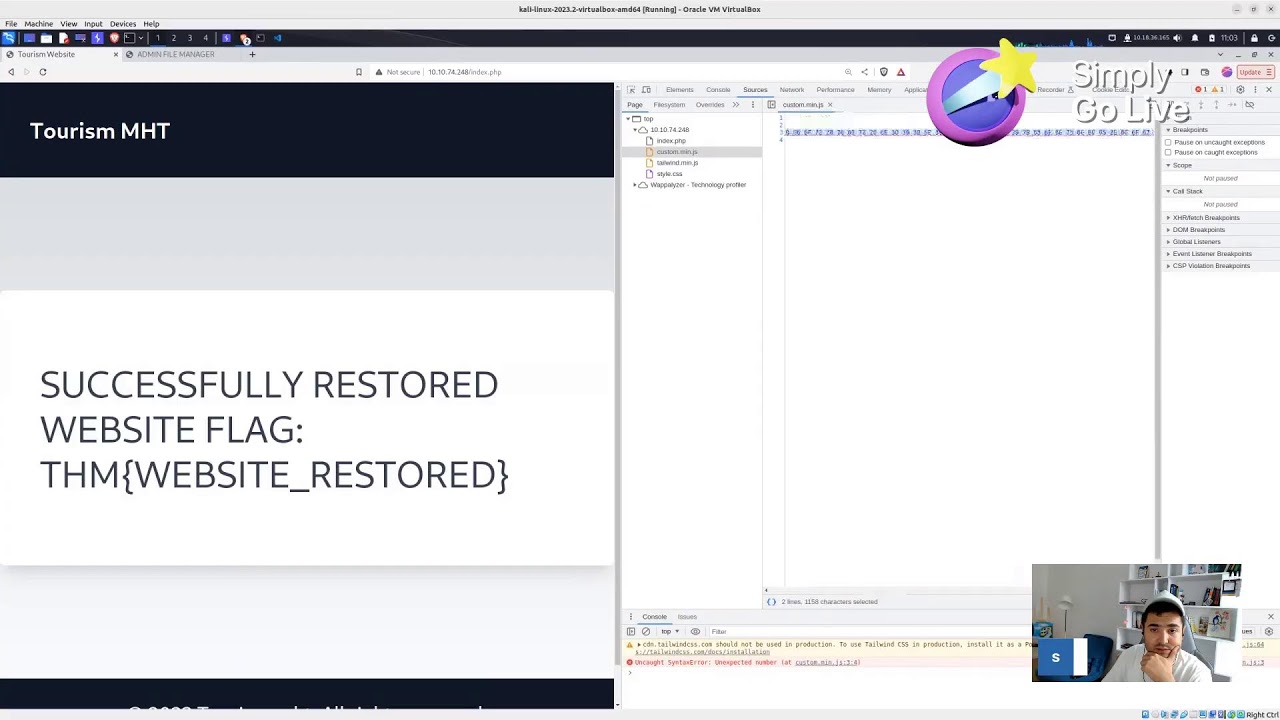
Task: Select style.css in file tree
Action: click(x=669, y=174)
